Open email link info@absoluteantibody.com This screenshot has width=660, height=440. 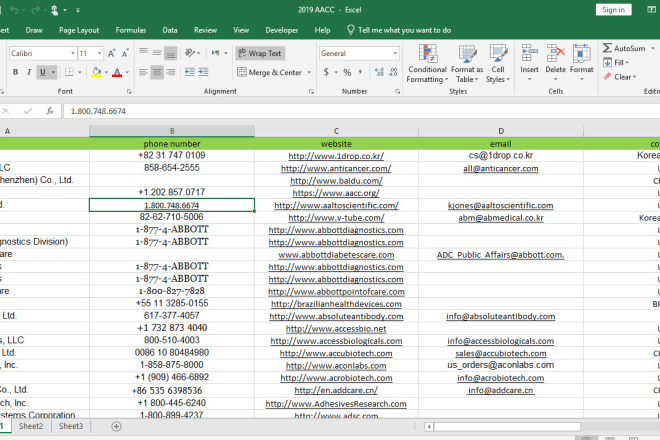tap(500, 316)
